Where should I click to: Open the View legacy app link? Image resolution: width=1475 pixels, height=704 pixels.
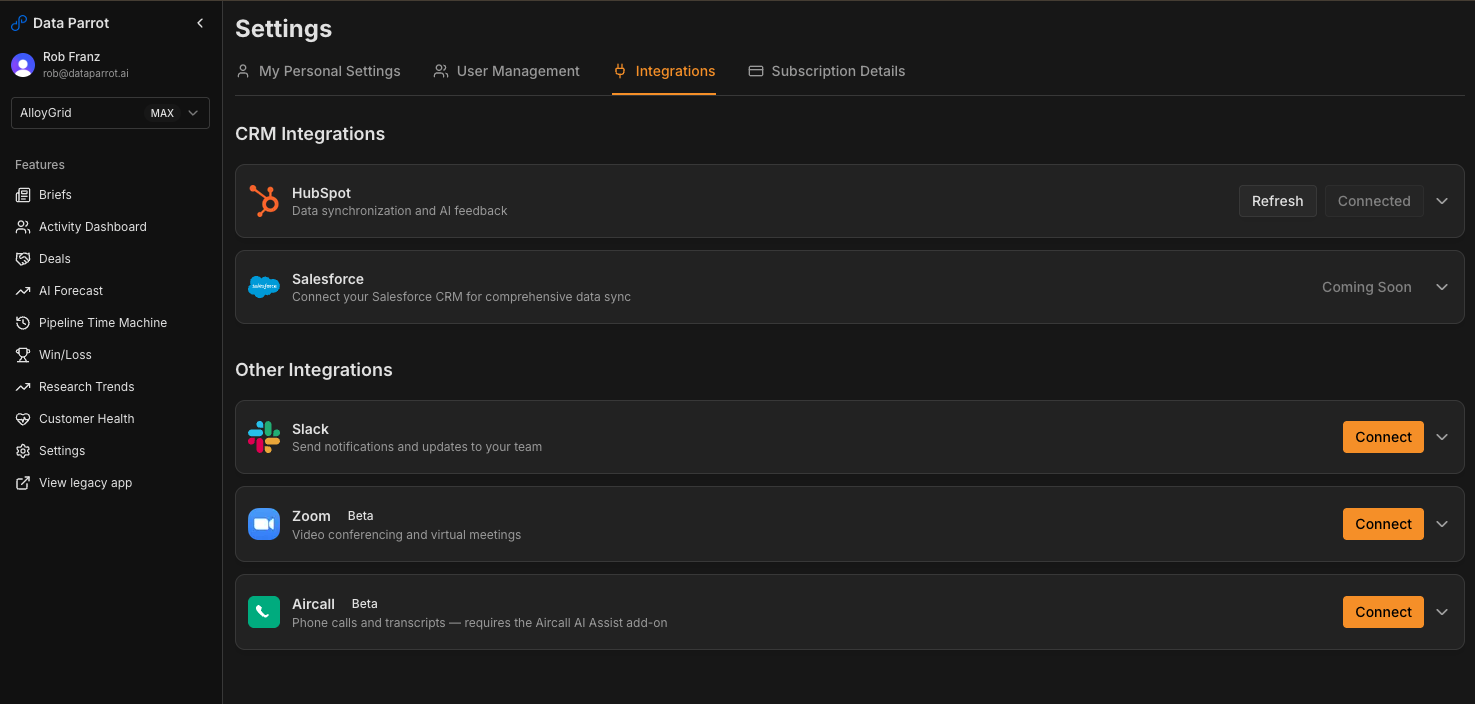click(85, 483)
